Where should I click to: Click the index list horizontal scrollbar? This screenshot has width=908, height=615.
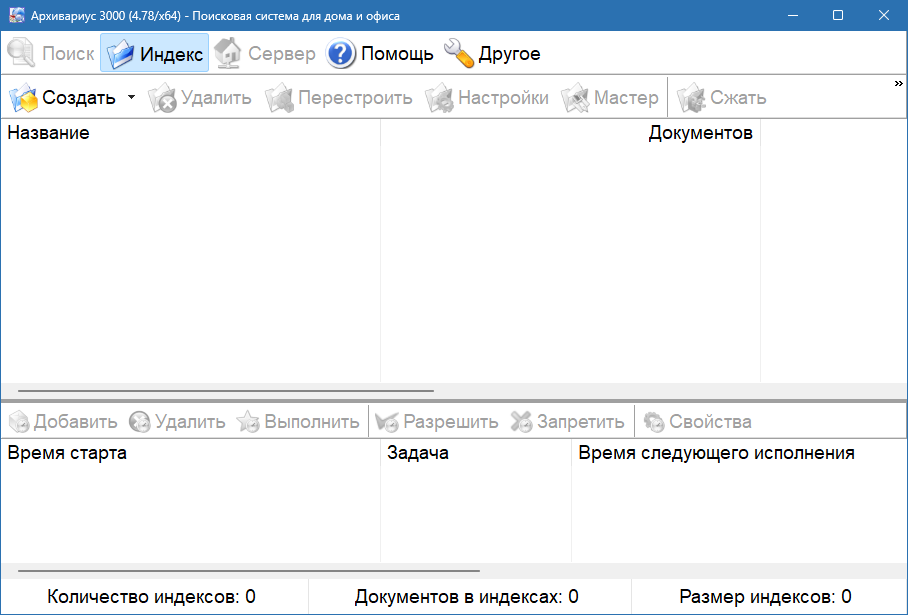click(226, 391)
